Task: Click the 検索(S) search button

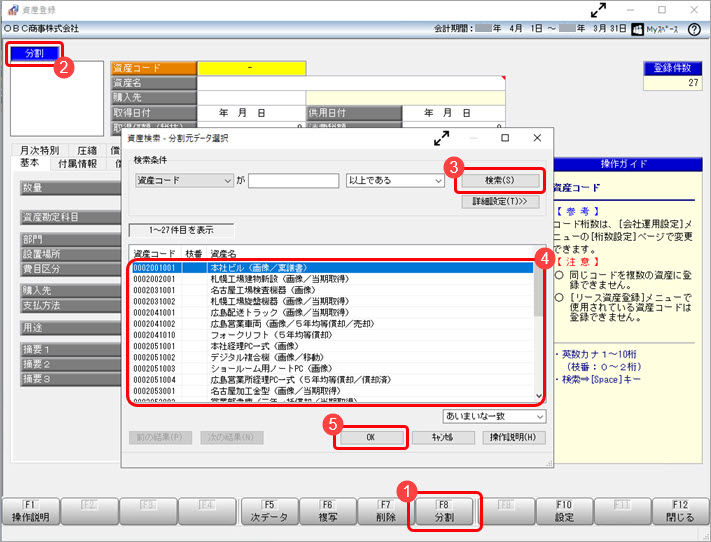Action: pos(499,181)
